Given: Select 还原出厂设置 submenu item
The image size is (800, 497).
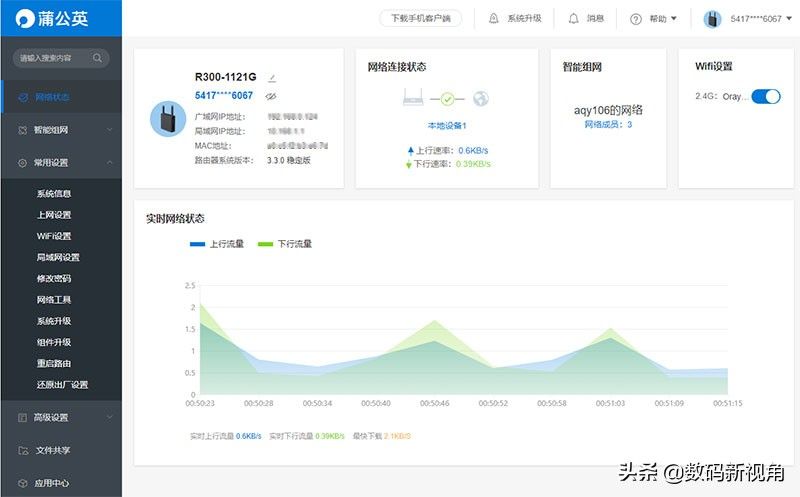Looking at the screenshot, I should (62, 385).
